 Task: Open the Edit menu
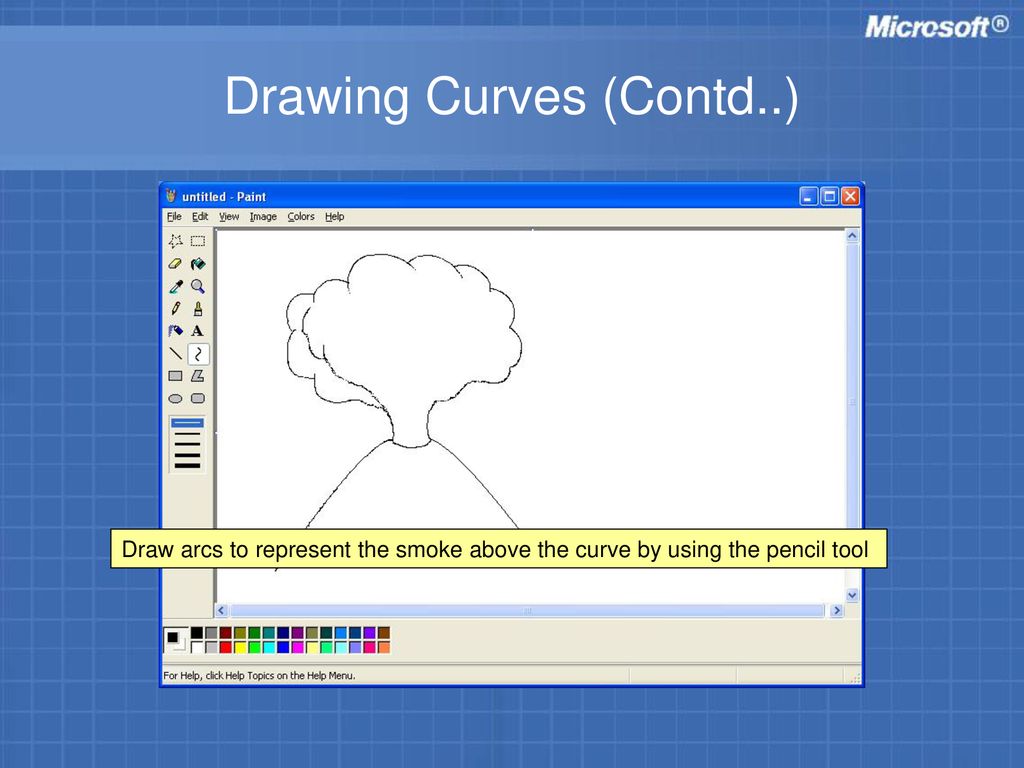point(200,216)
